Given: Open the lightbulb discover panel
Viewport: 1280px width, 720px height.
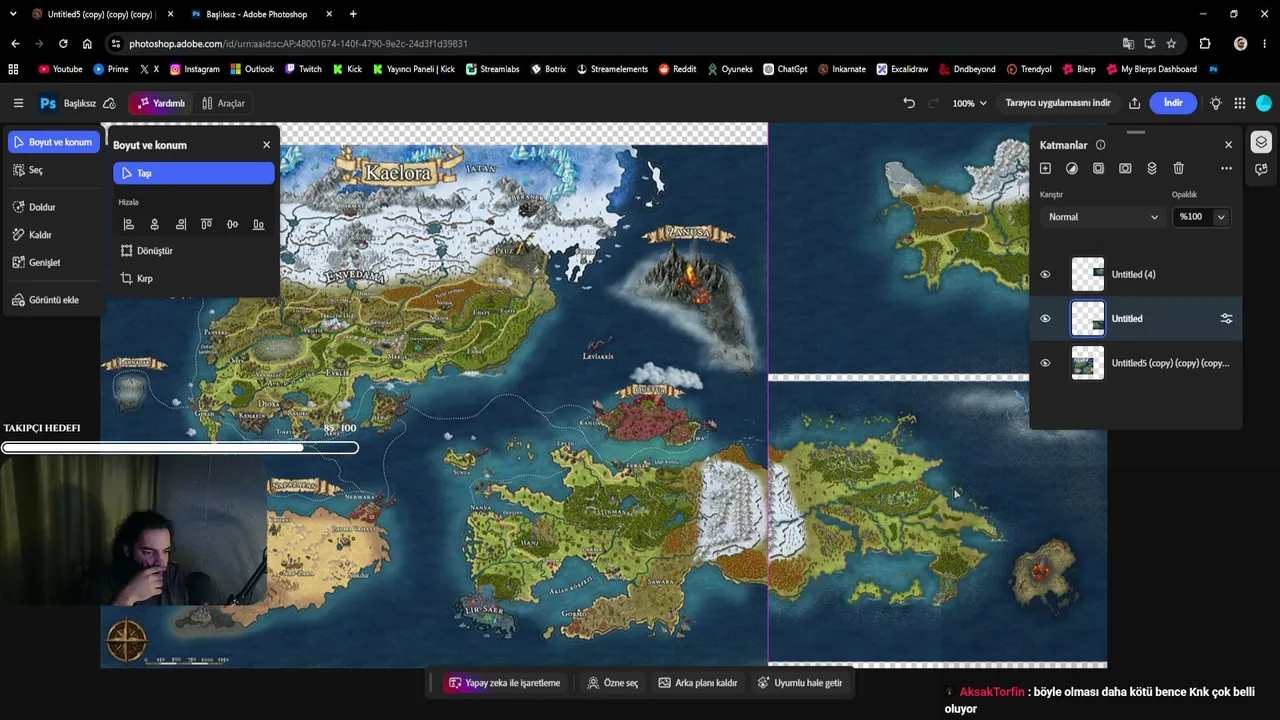Looking at the screenshot, I should pyautogui.click(x=1216, y=103).
